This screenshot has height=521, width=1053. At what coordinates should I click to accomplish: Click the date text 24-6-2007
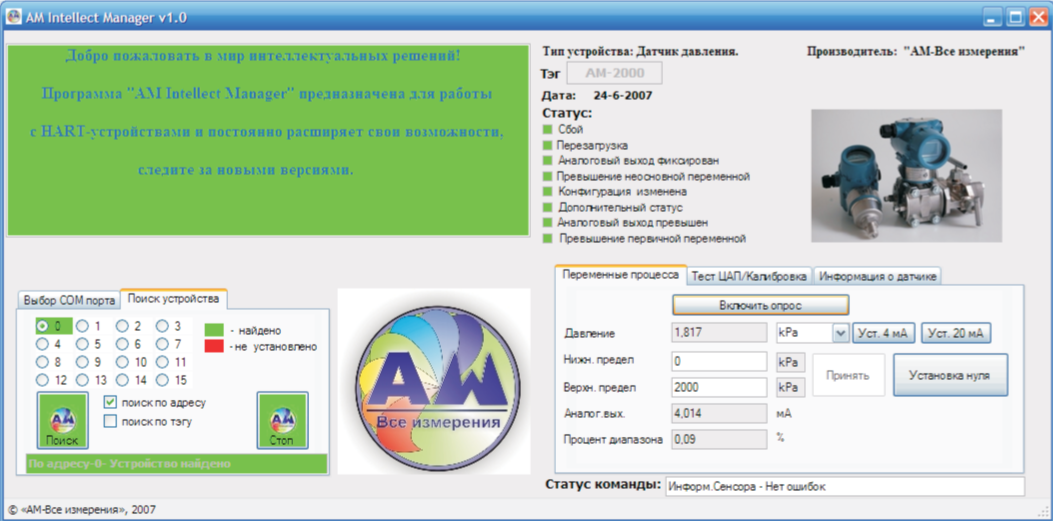pyautogui.click(x=623, y=95)
